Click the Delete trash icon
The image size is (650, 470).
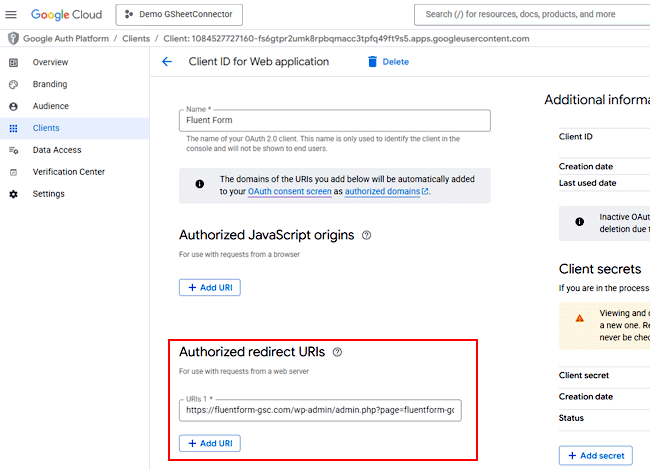pyautogui.click(x=373, y=62)
